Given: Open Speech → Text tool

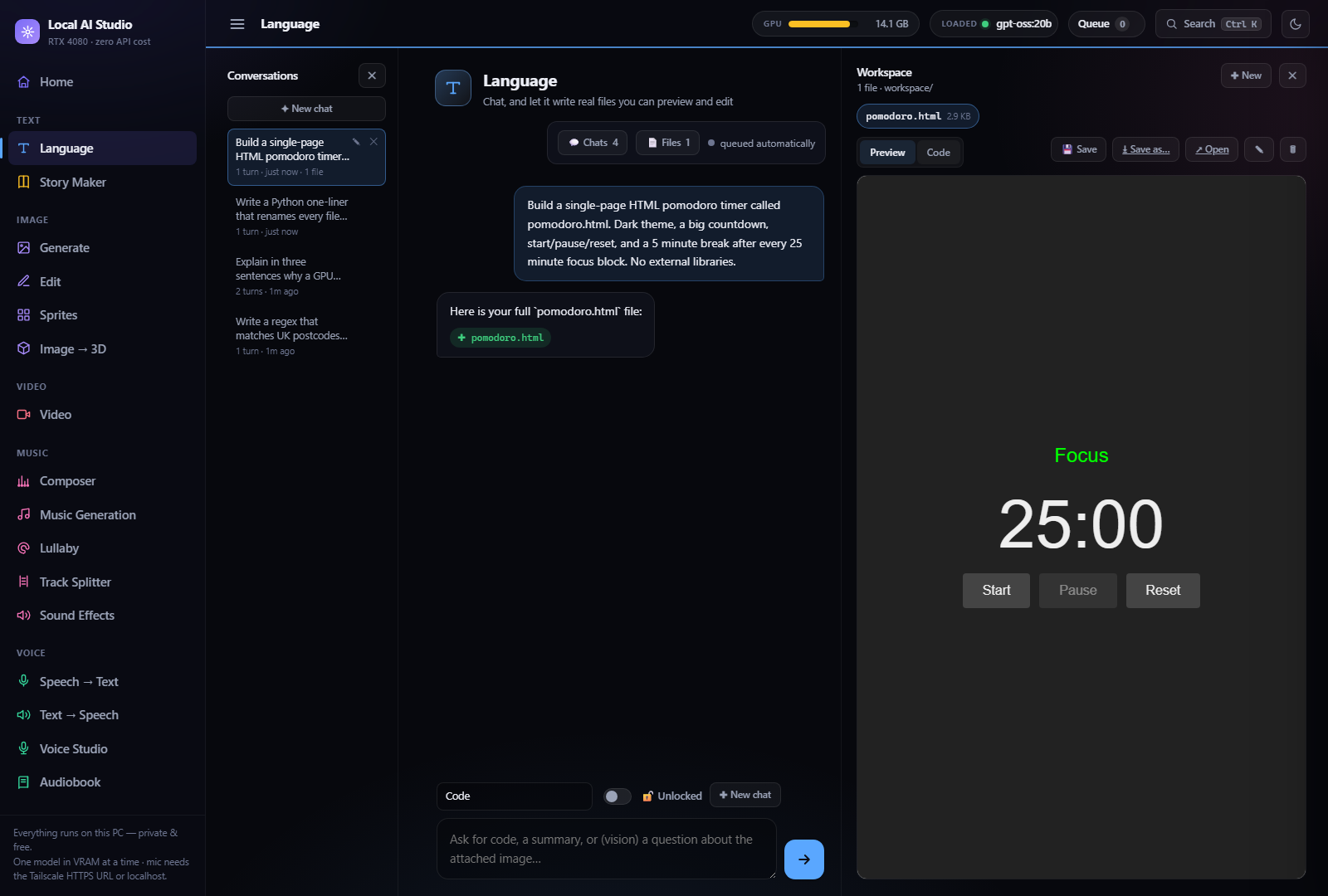Looking at the screenshot, I should 102,682.
